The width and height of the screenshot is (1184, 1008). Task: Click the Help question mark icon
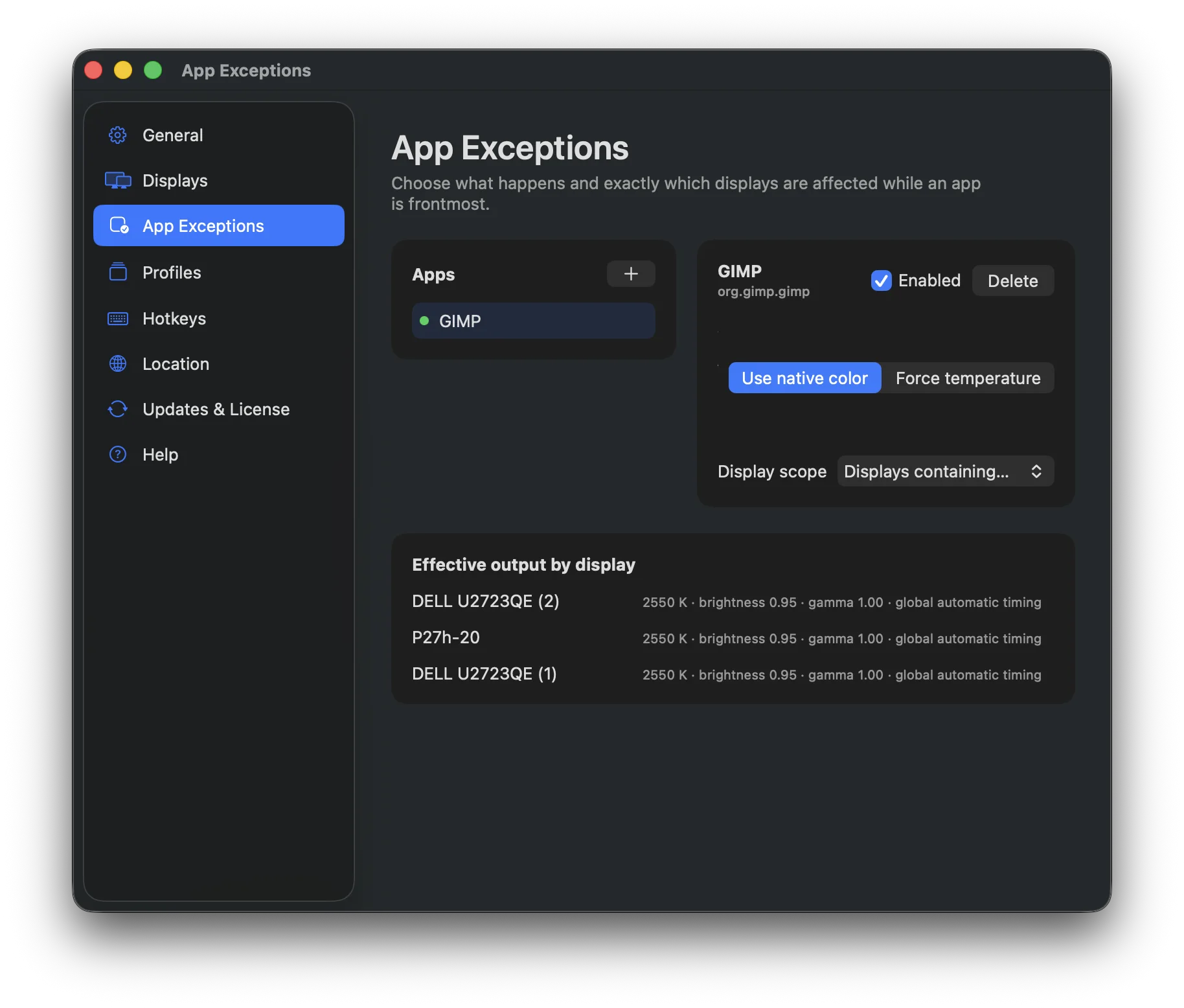118,454
